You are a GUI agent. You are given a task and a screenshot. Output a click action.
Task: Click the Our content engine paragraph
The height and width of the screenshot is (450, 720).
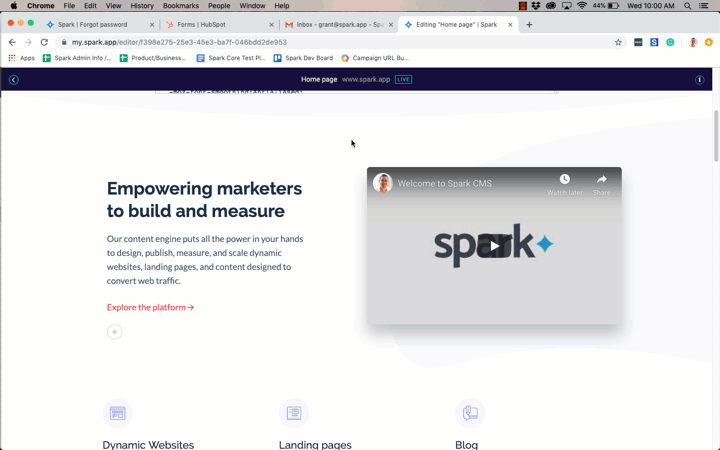click(x=205, y=259)
